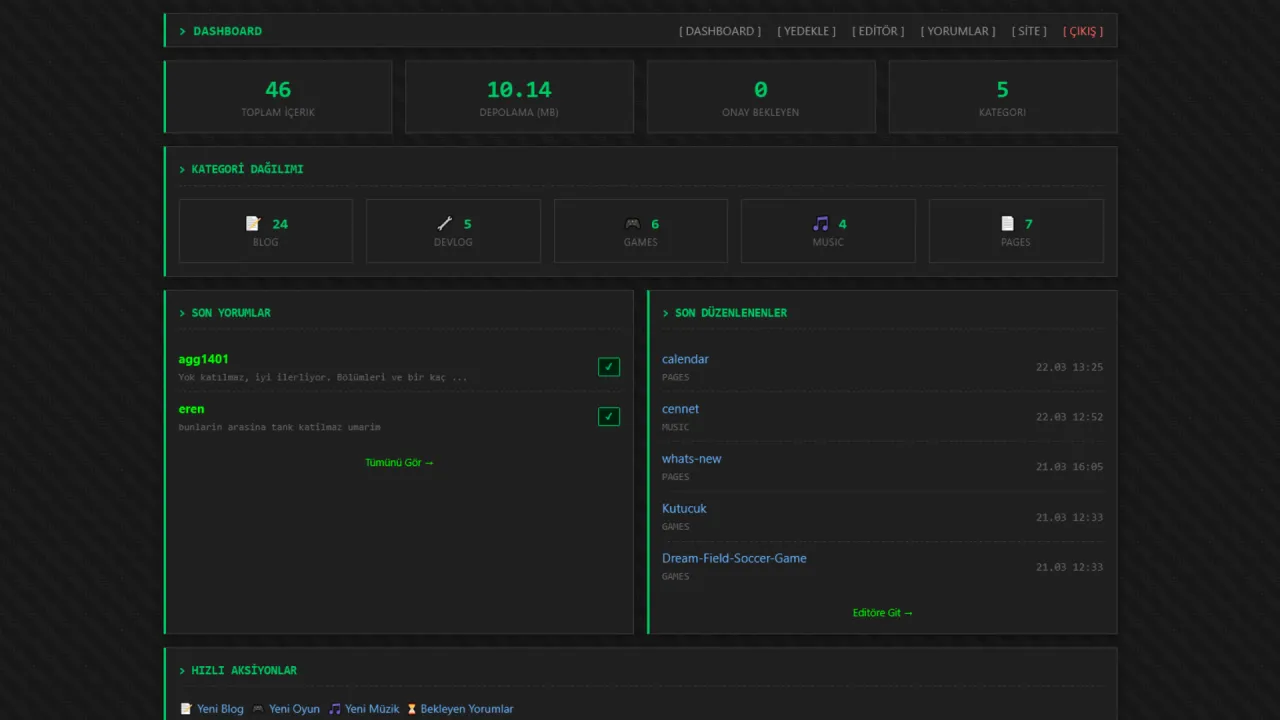Click the Blog category notepad icon
Viewport: 1280px width, 720px height.
coord(253,224)
